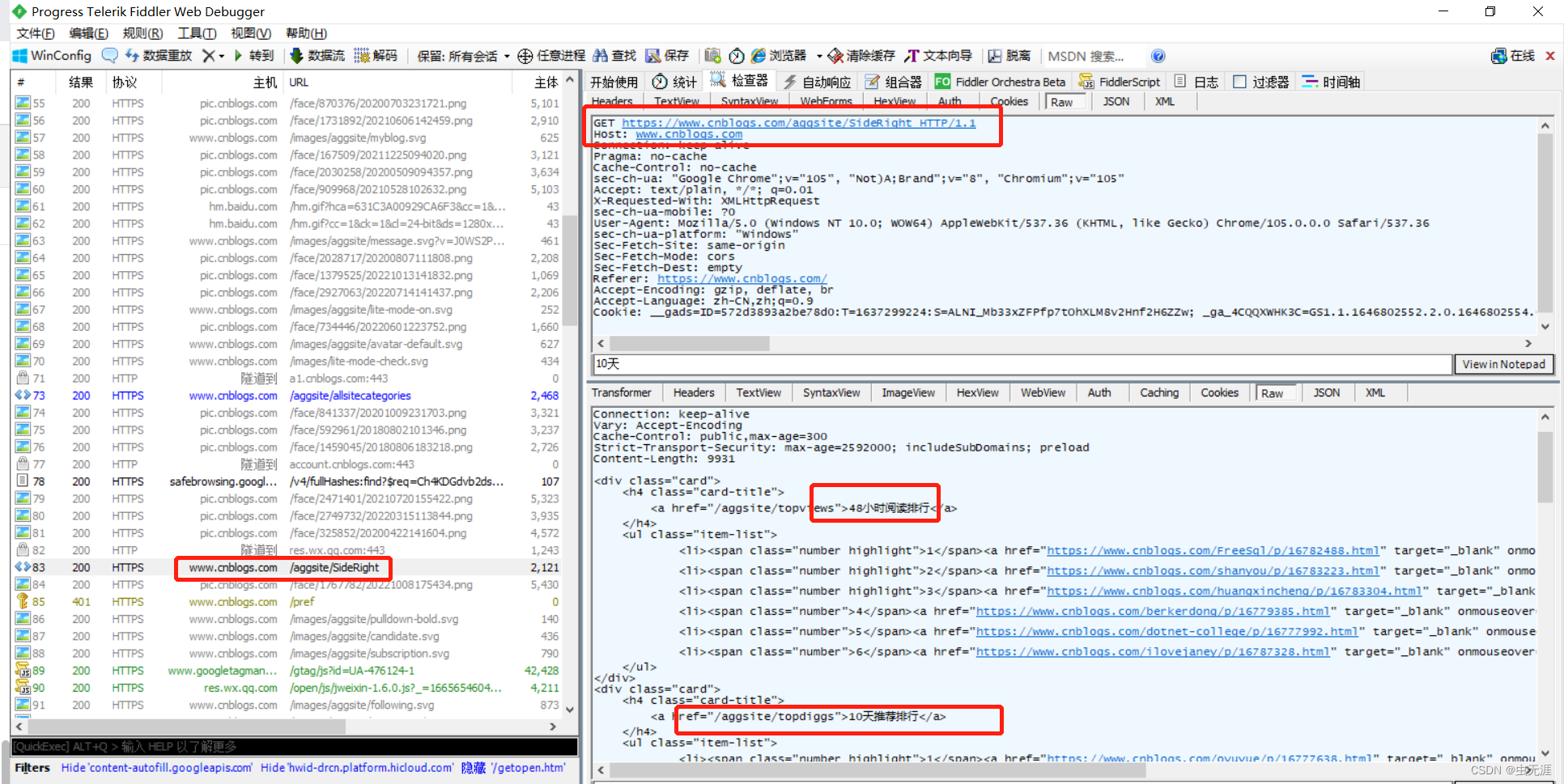Viewport: 1564px width, 784px height.
Task: Open 保留: 所有会话 keep dropdown
Action: point(463,56)
